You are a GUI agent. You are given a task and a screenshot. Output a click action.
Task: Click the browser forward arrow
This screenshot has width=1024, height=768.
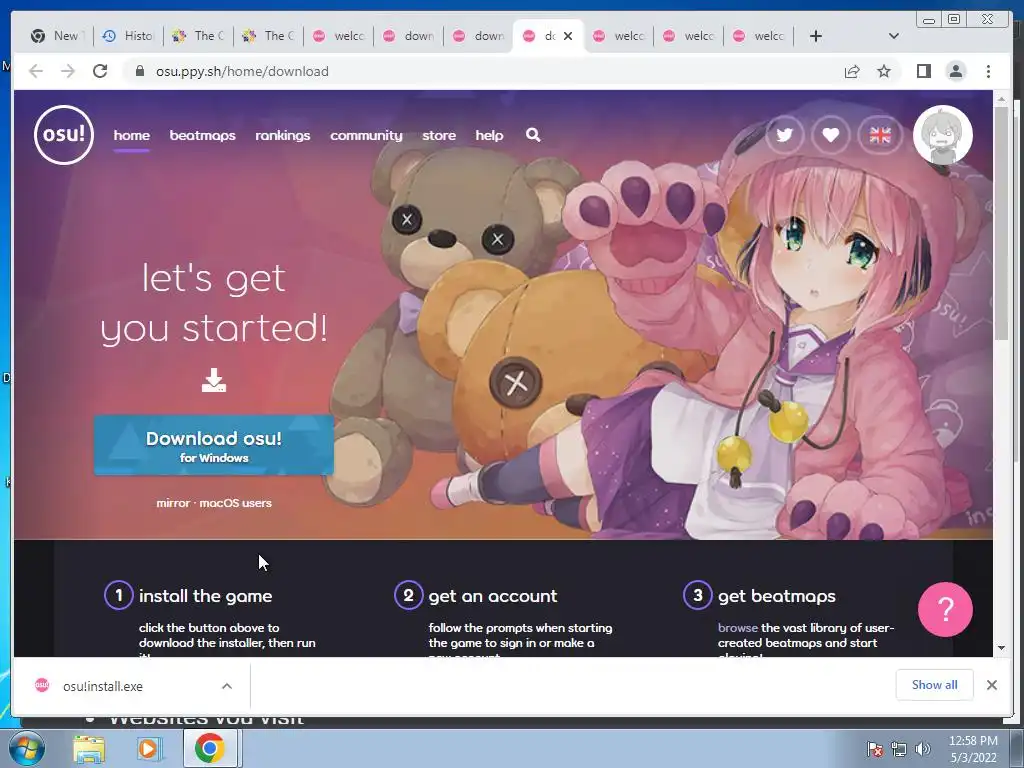tap(68, 71)
